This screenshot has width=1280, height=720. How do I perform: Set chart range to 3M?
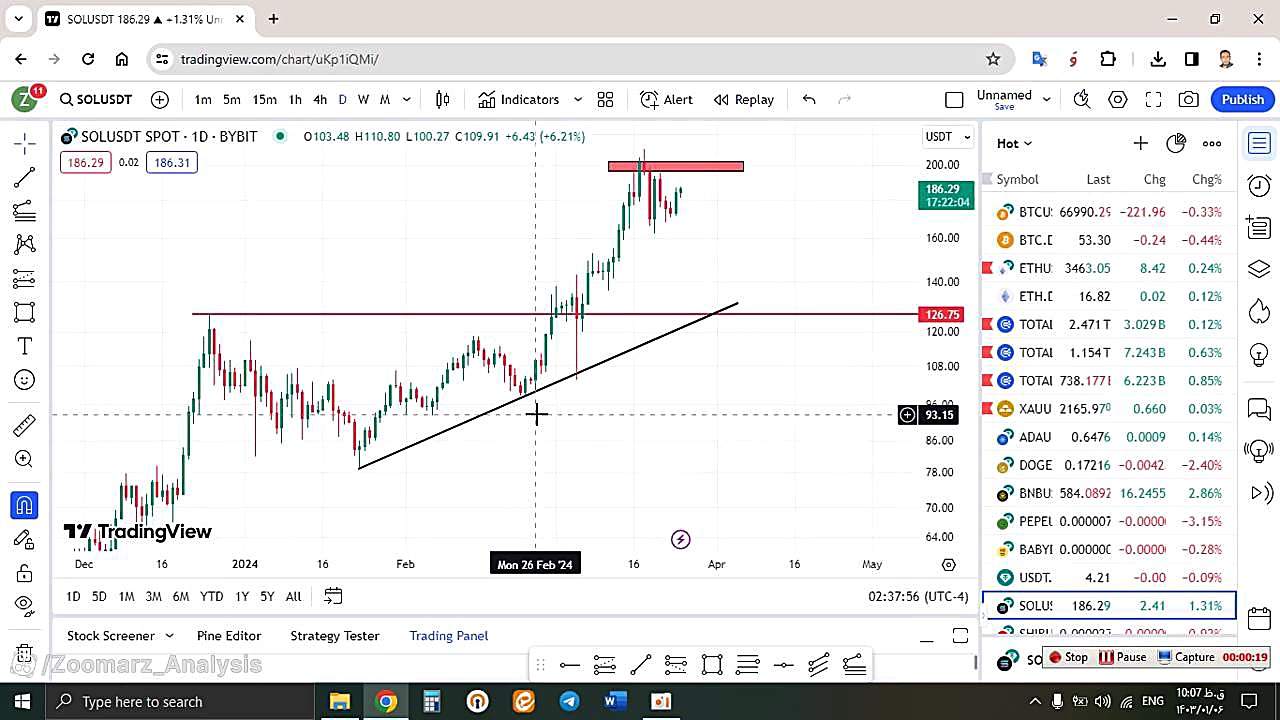153,596
